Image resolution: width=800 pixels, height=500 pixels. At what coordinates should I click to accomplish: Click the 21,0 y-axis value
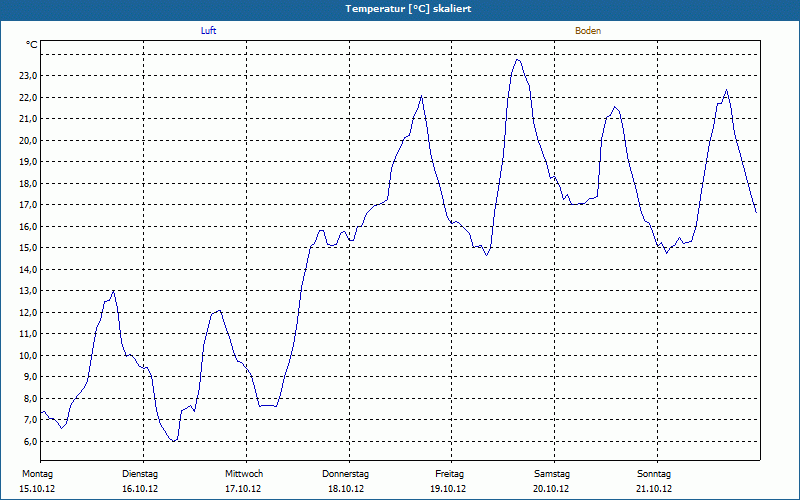[28, 119]
